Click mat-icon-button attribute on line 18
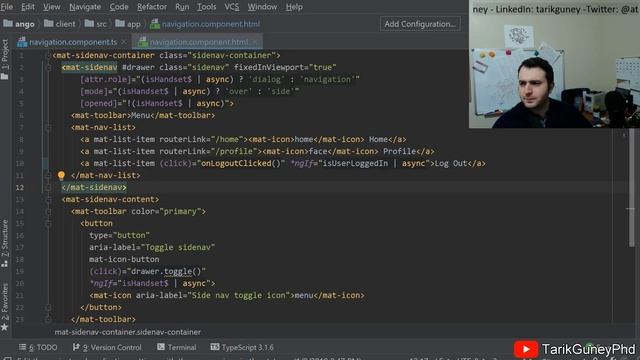The width and height of the screenshot is (640, 360). coord(124,260)
